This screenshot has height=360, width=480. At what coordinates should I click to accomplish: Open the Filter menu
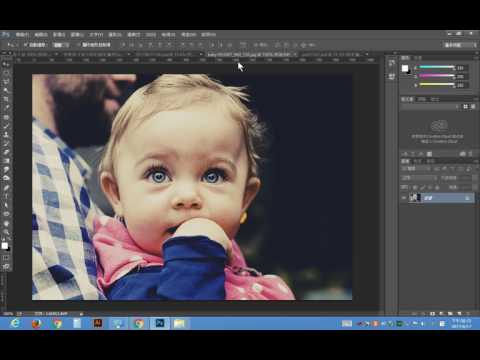[x=134, y=34]
